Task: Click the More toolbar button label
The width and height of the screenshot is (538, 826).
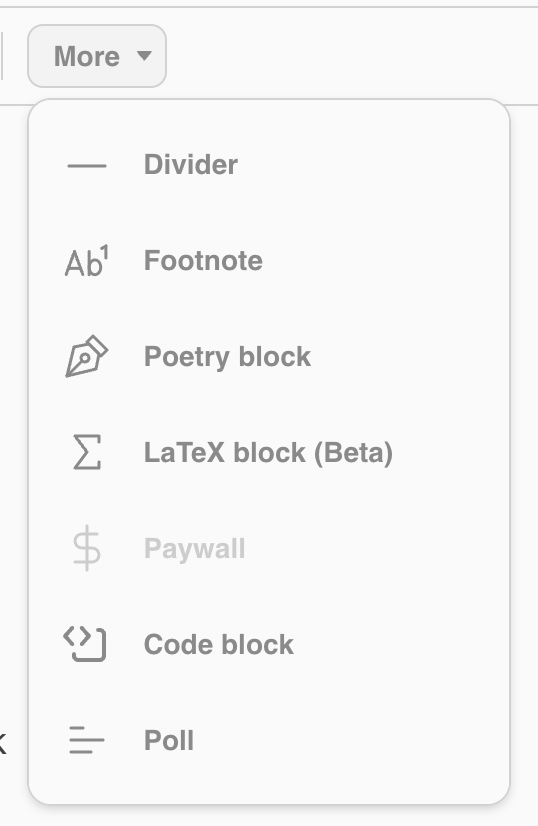Action: click(x=87, y=56)
